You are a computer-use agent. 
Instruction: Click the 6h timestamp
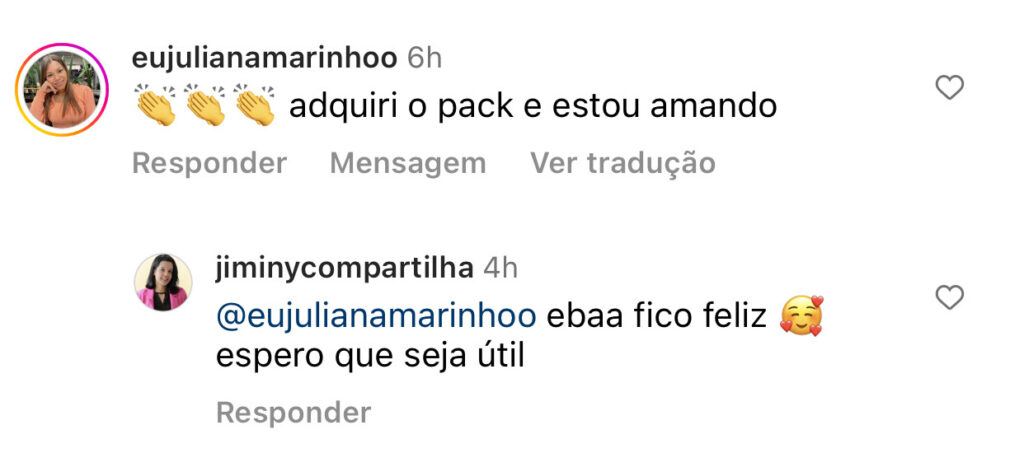click(x=425, y=59)
